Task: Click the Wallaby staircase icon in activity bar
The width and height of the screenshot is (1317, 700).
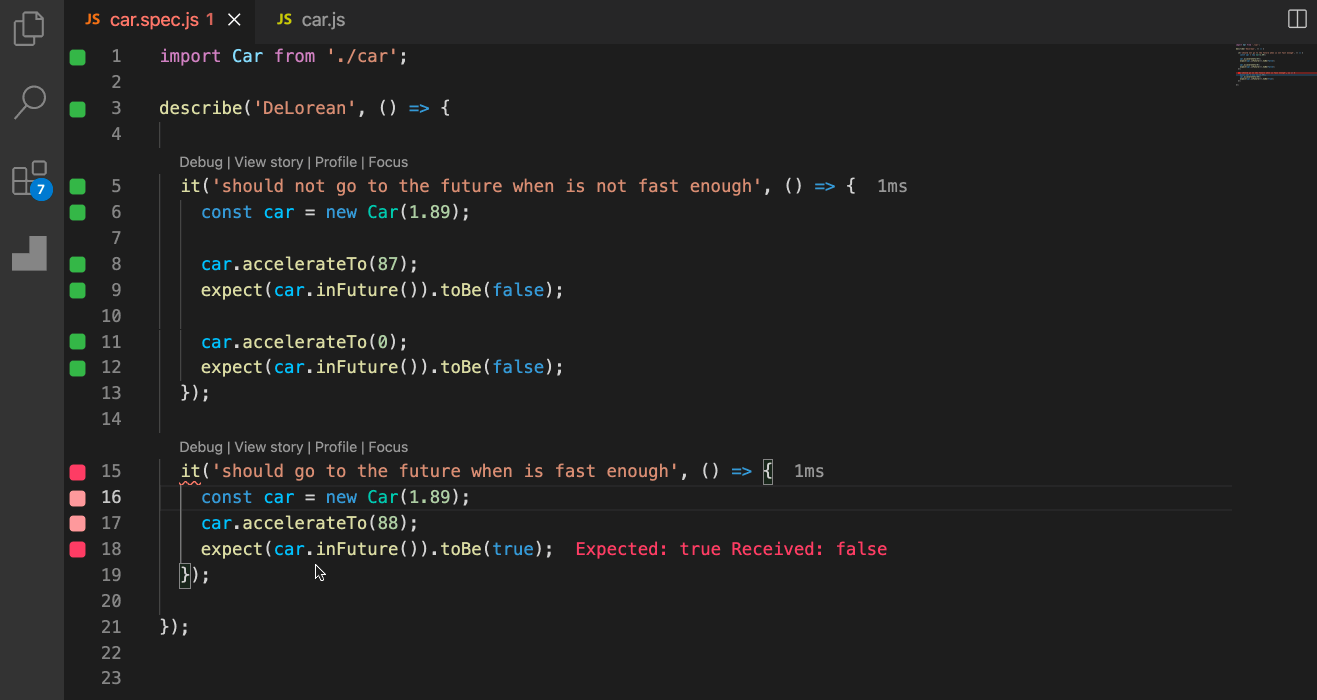Action: click(29, 254)
